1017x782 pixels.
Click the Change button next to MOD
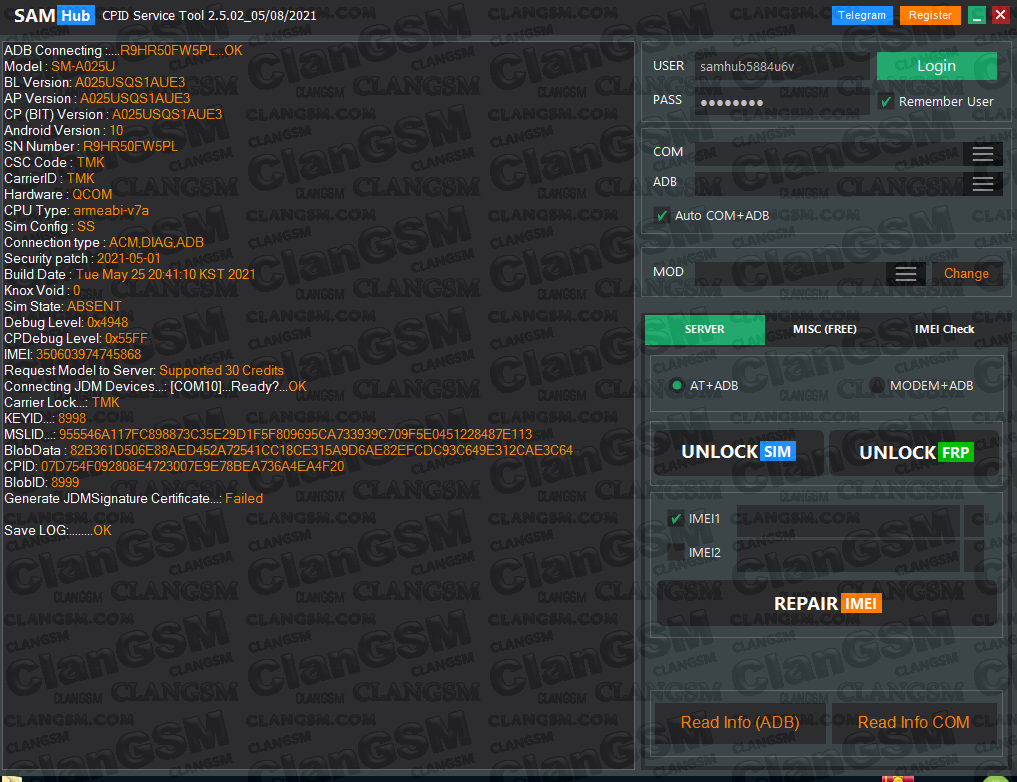coord(966,274)
